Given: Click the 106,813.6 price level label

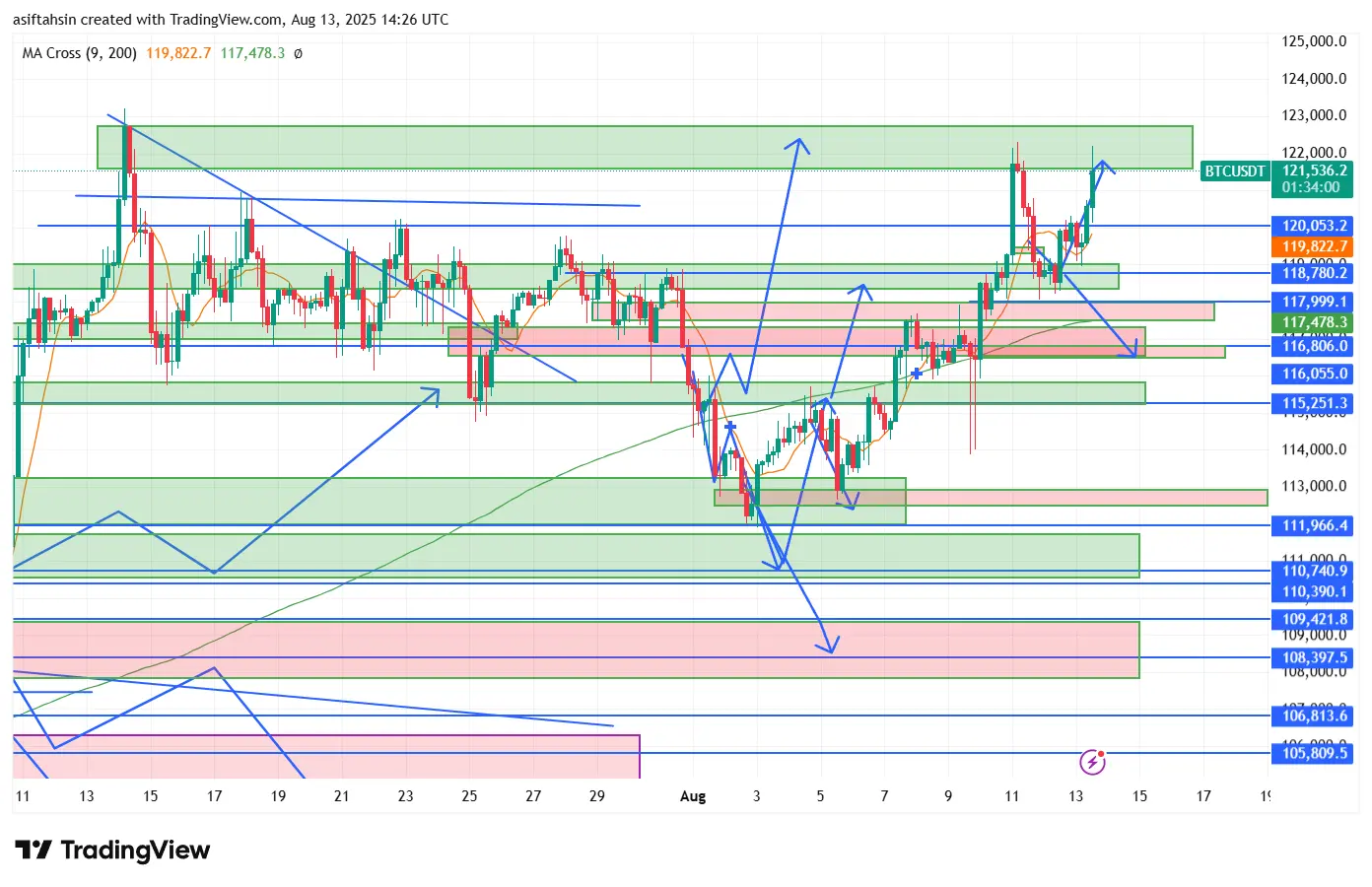Looking at the screenshot, I should (1314, 716).
